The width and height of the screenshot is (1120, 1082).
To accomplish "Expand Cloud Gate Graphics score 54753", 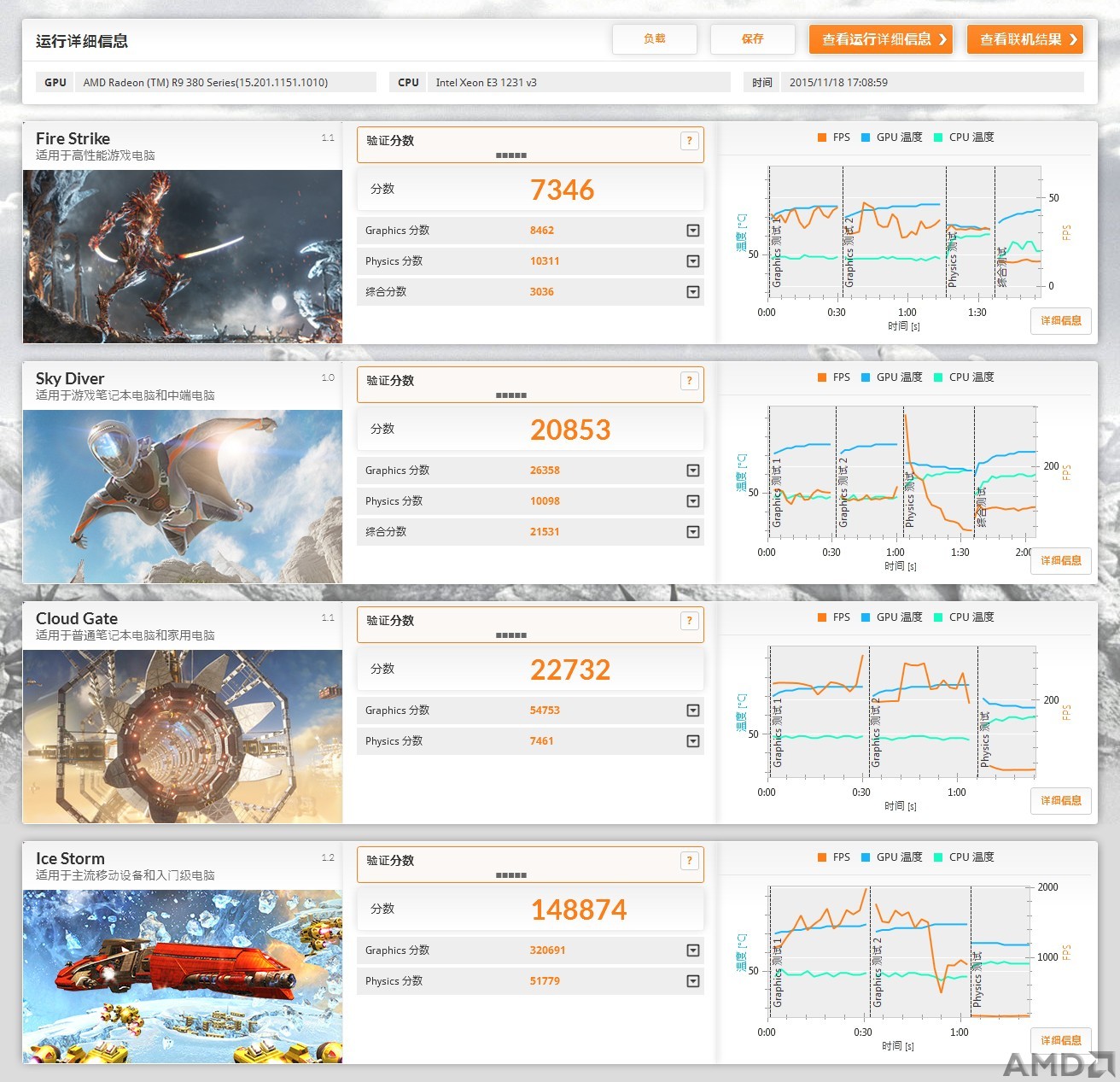I will tap(693, 711).
